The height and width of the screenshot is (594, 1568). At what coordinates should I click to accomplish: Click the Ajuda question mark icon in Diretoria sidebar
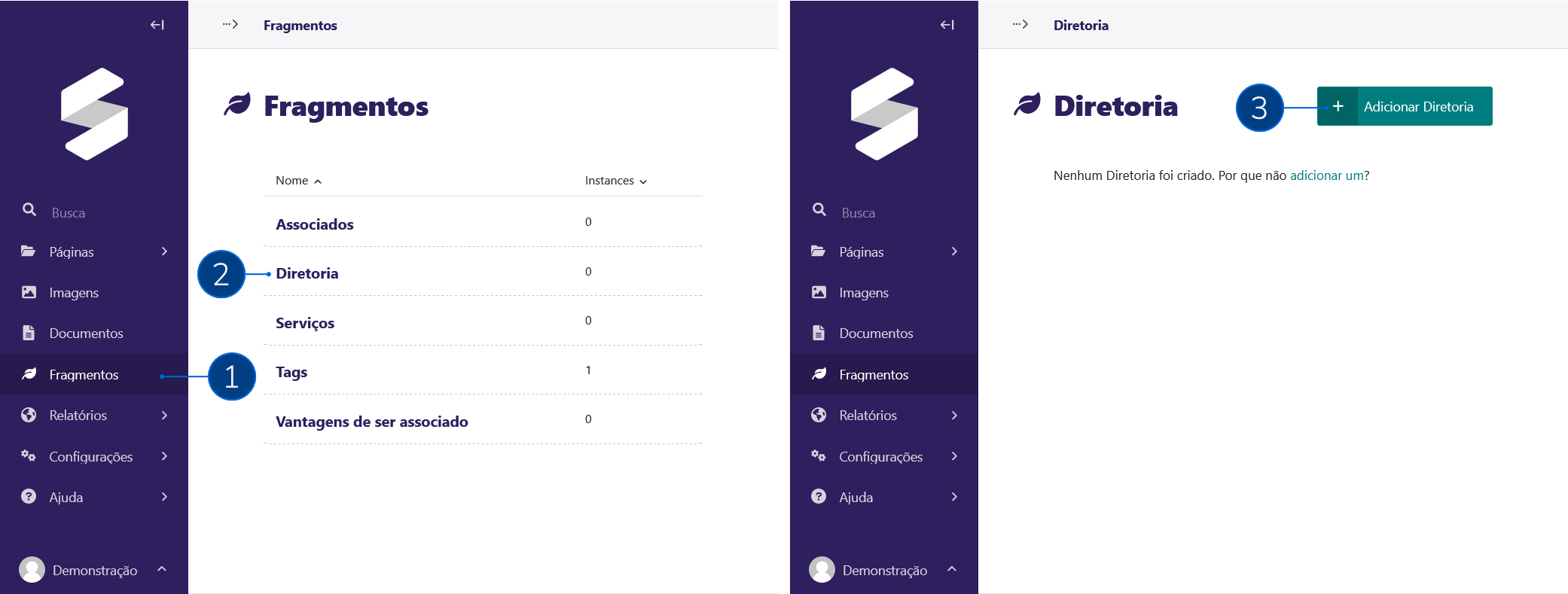[819, 497]
